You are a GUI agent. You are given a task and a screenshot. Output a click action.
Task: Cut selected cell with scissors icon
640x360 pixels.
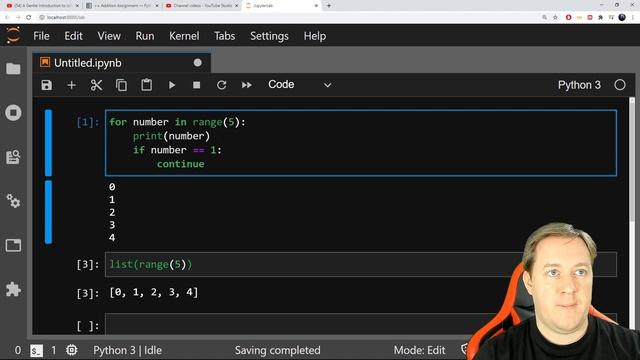[x=96, y=85]
